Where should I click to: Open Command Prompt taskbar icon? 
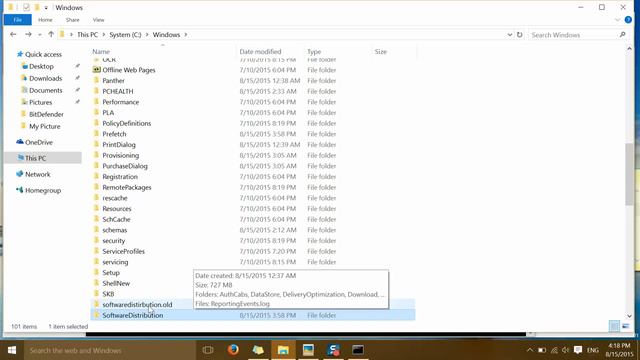click(x=358, y=350)
